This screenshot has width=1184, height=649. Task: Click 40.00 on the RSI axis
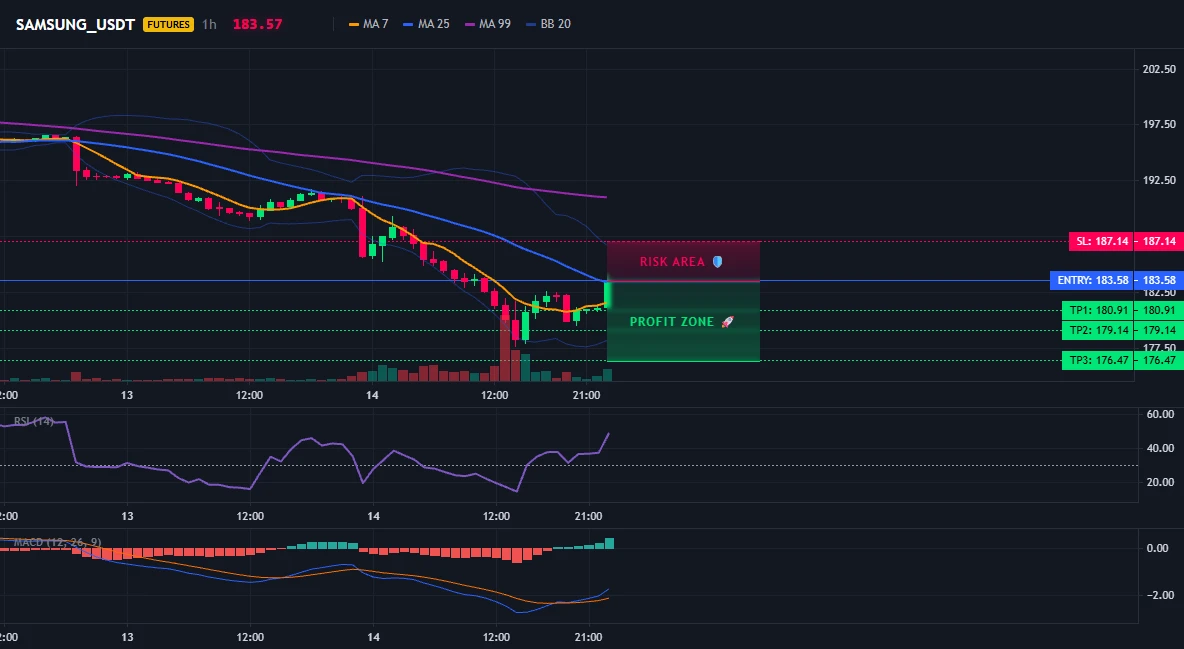1160,448
